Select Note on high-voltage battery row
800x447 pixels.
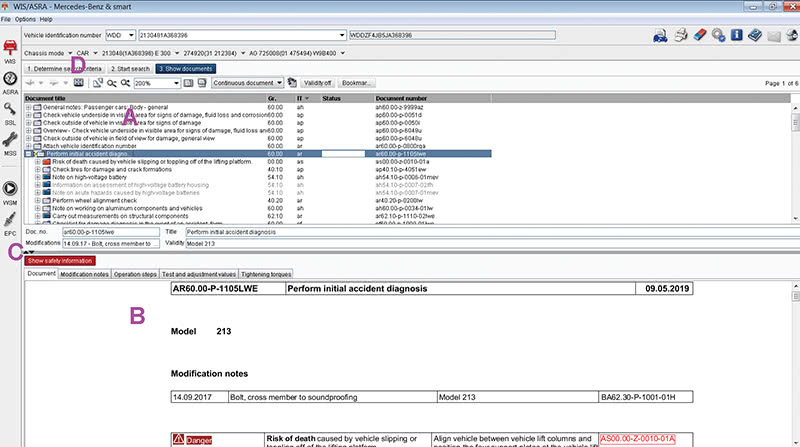click(x=89, y=177)
